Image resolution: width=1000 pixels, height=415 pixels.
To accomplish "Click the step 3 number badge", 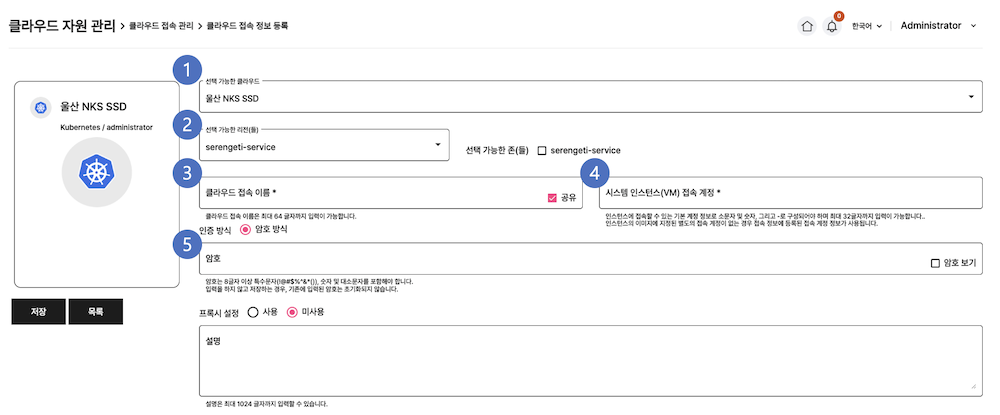I will [x=183, y=174].
